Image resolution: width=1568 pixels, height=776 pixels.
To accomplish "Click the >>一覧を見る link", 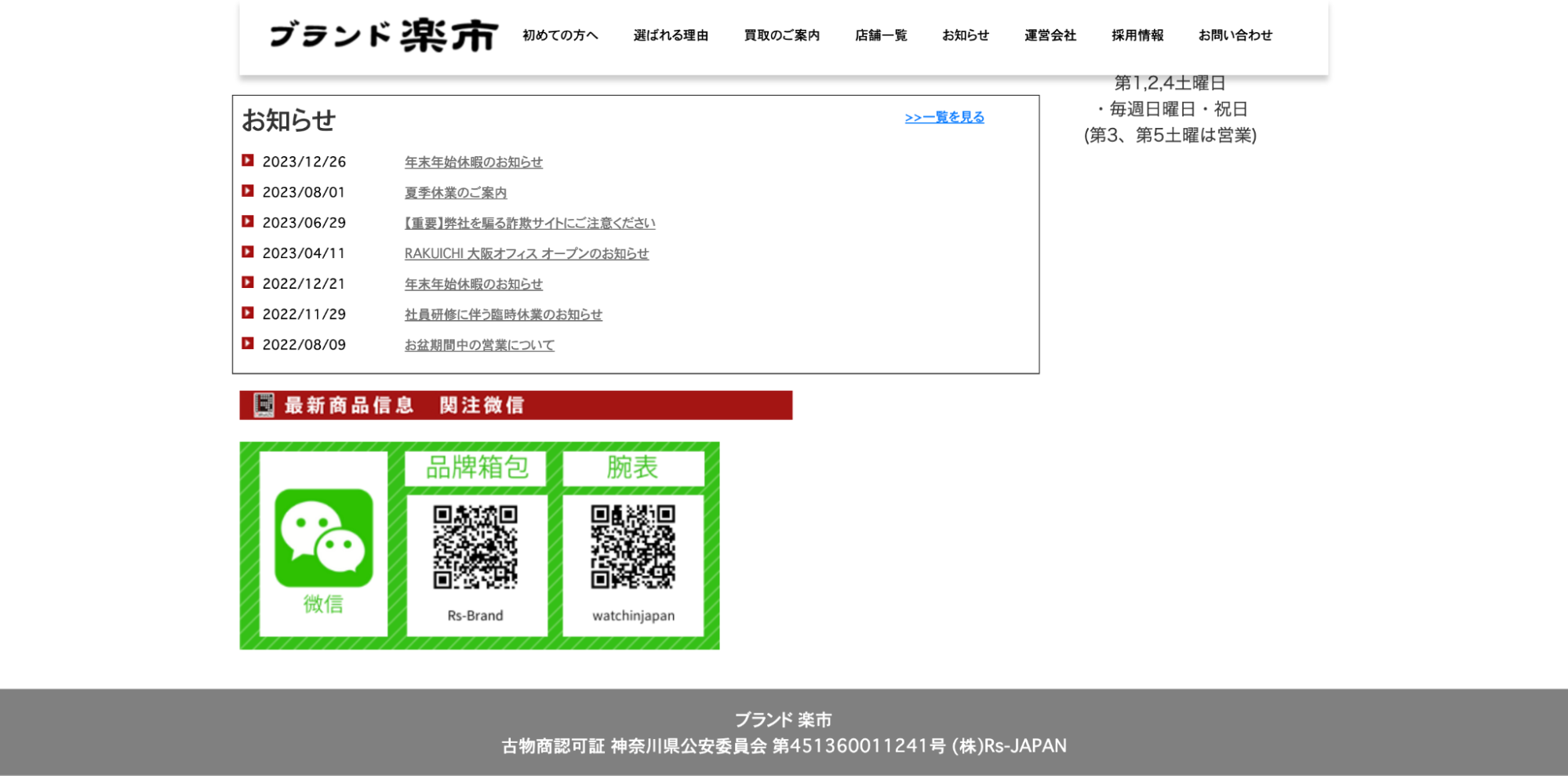I will [x=944, y=117].
